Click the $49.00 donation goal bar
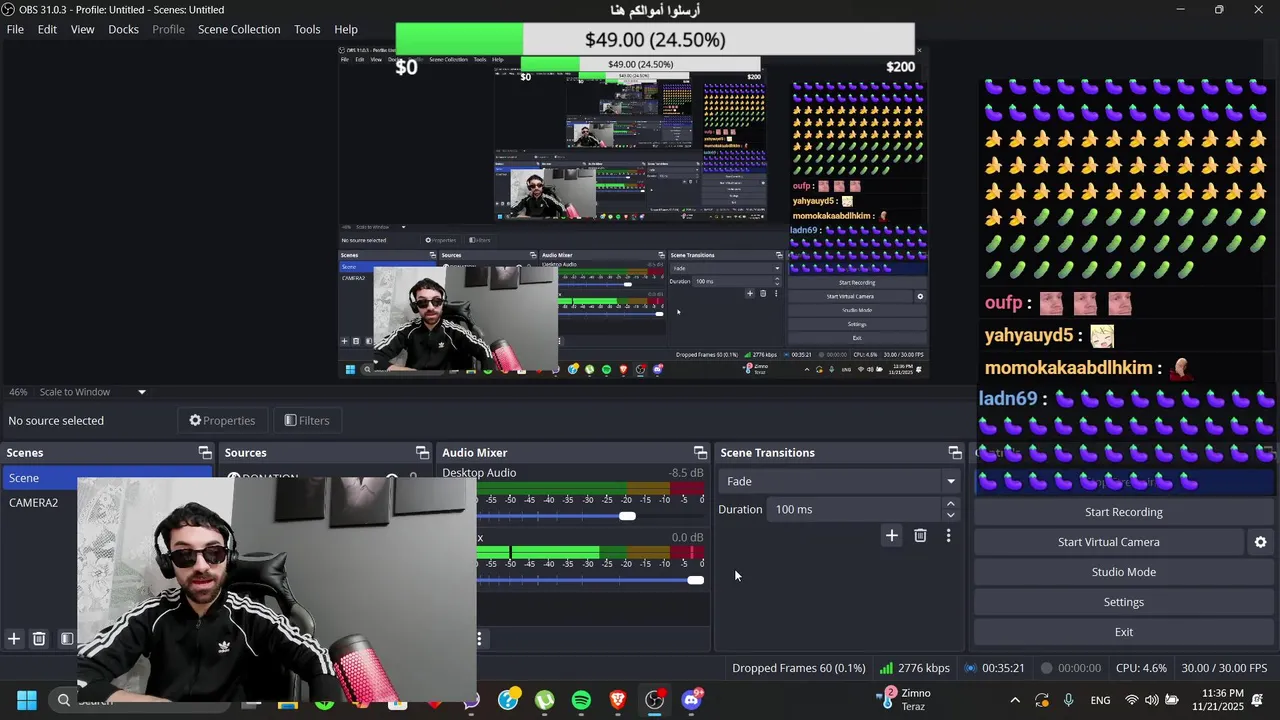 point(655,39)
